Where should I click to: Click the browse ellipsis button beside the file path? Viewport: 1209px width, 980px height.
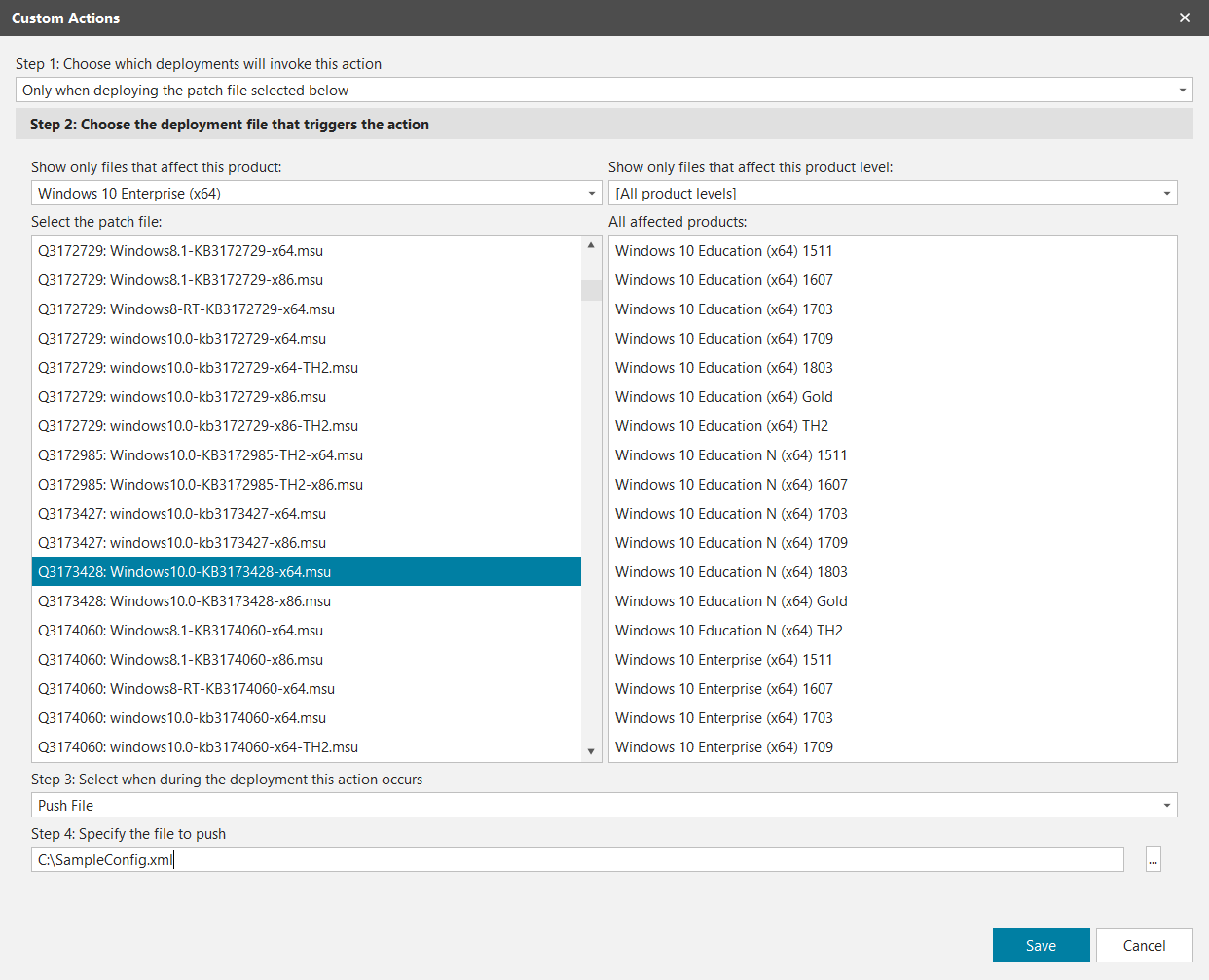point(1154,860)
